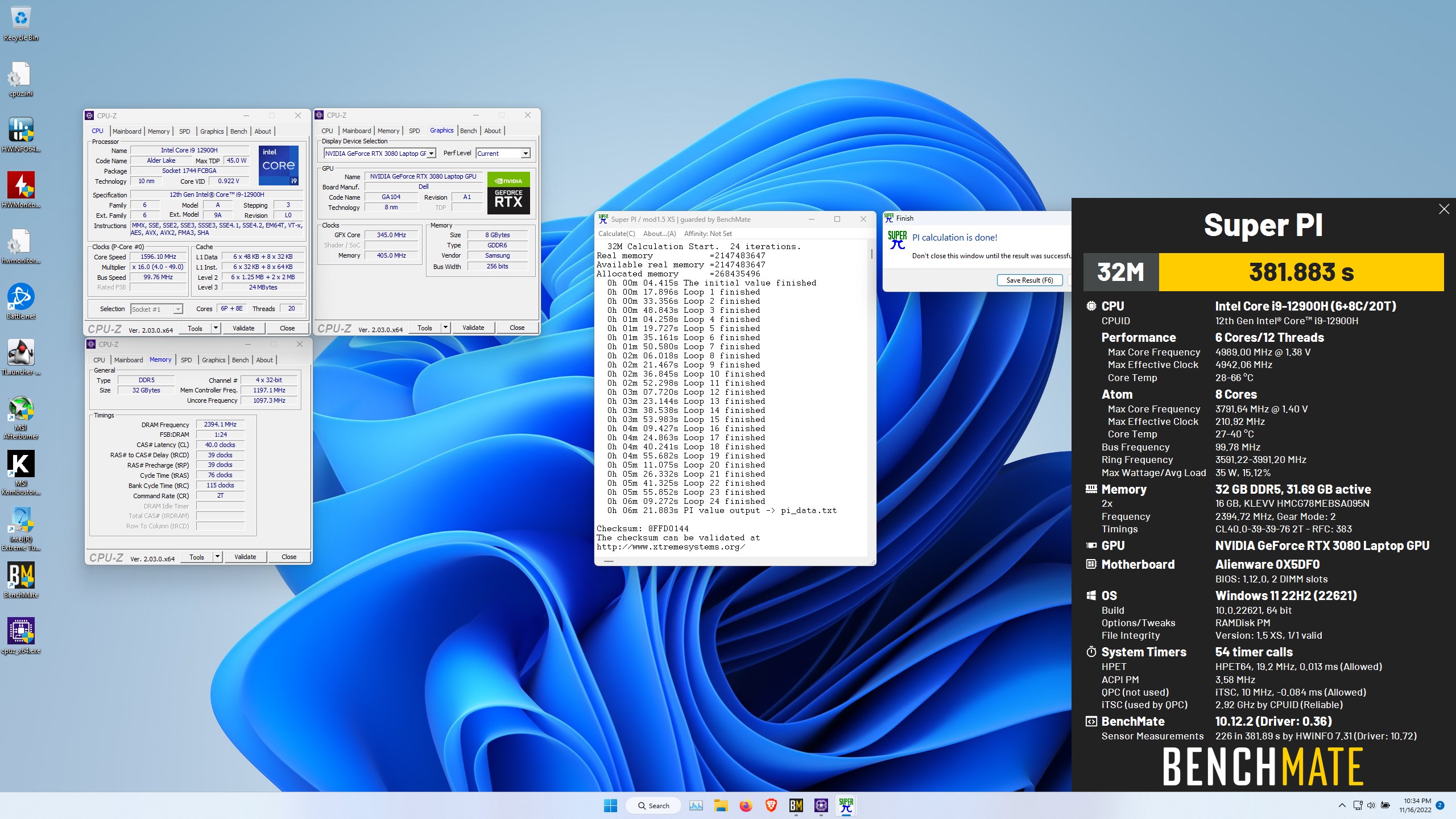Select the TLauncher desktop icon
This screenshot has width=1456, height=819.
click(x=21, y=357)
